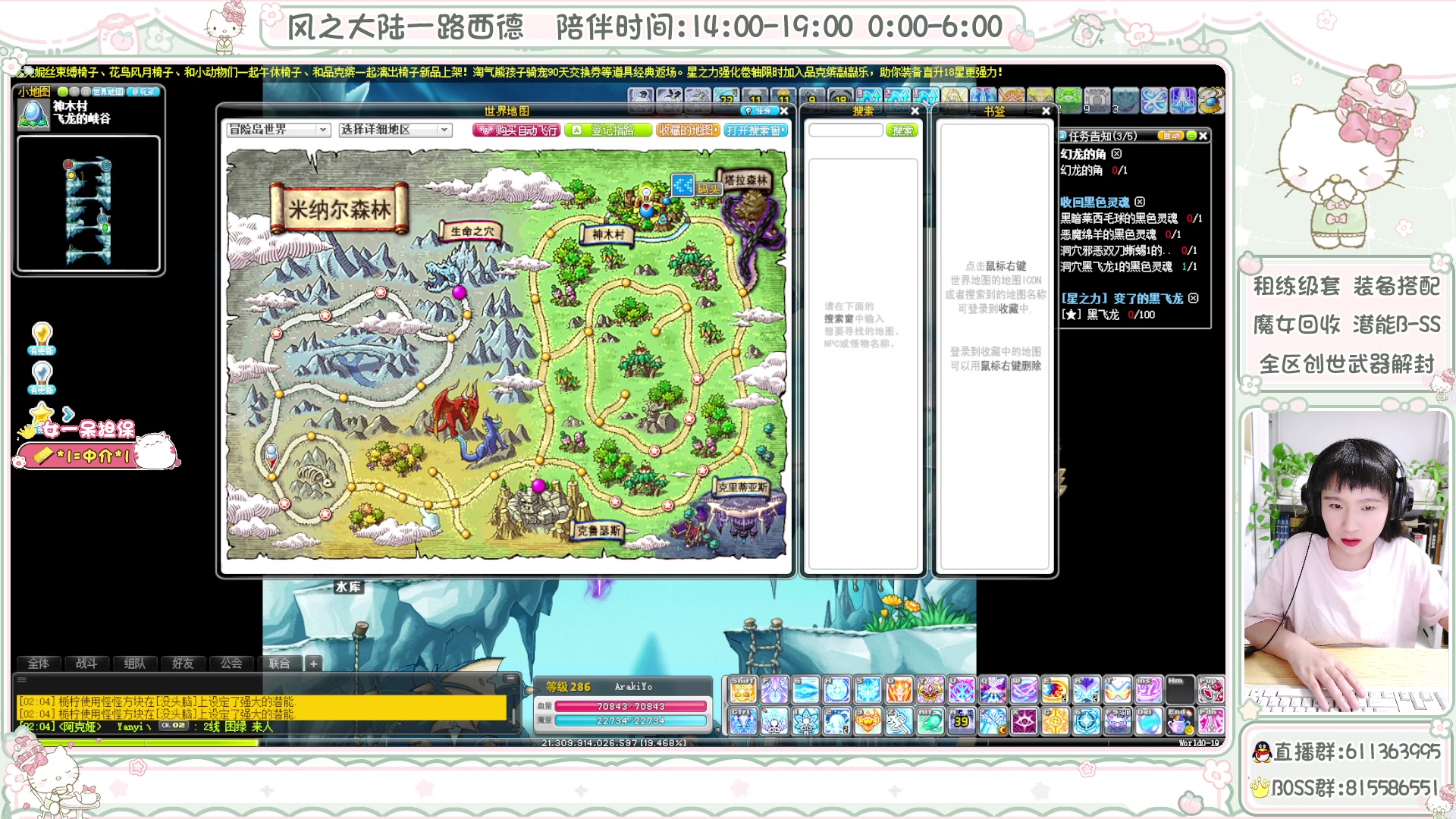The height and width of the screenshot is (819, 1456).
Task: Click the search text field in 搜索 panel
Action: click(846, 130)
